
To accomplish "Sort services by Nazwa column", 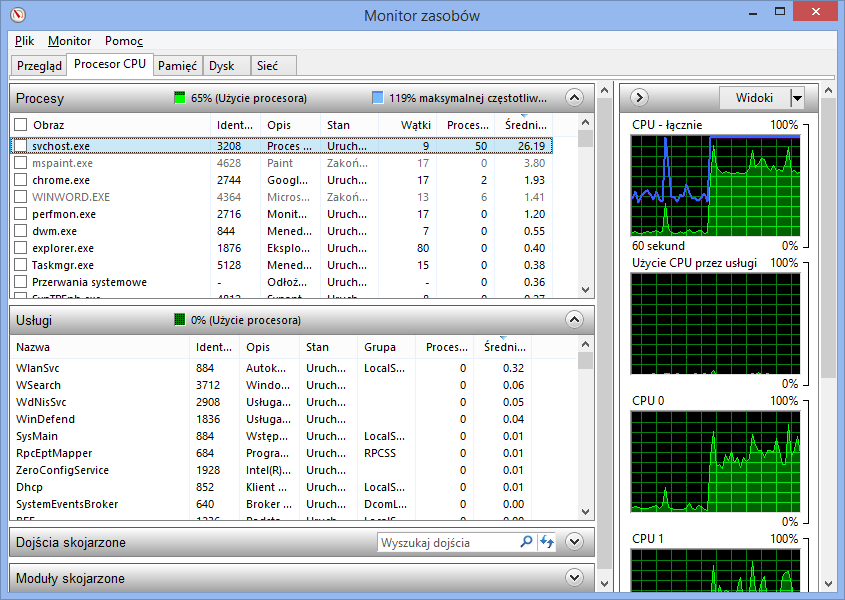I will [x=100, y=347].
